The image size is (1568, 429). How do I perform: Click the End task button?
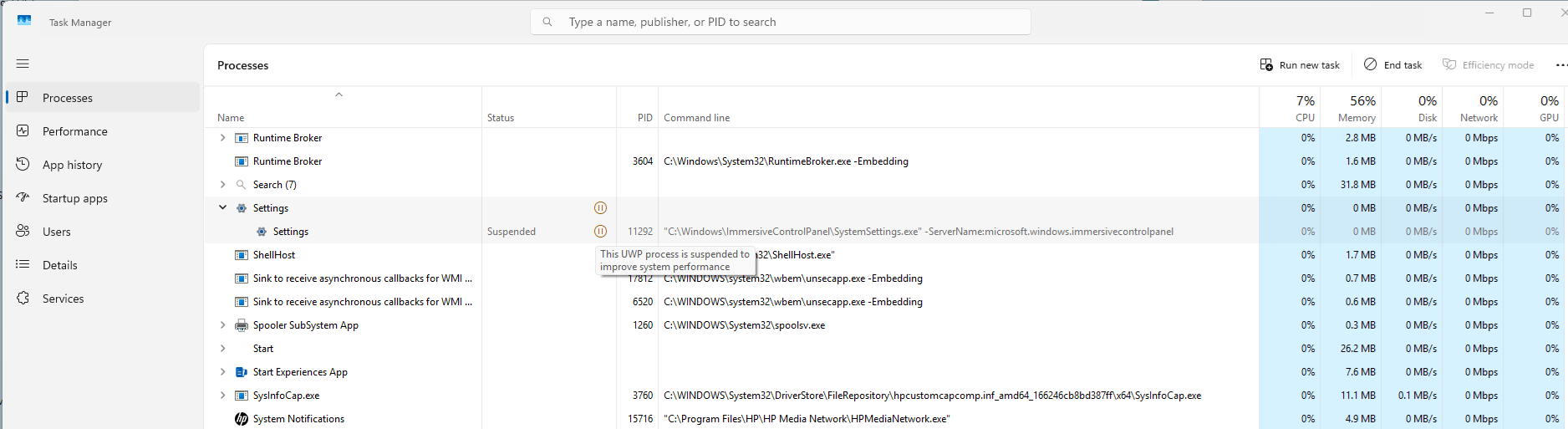(x=1392, y=65)
